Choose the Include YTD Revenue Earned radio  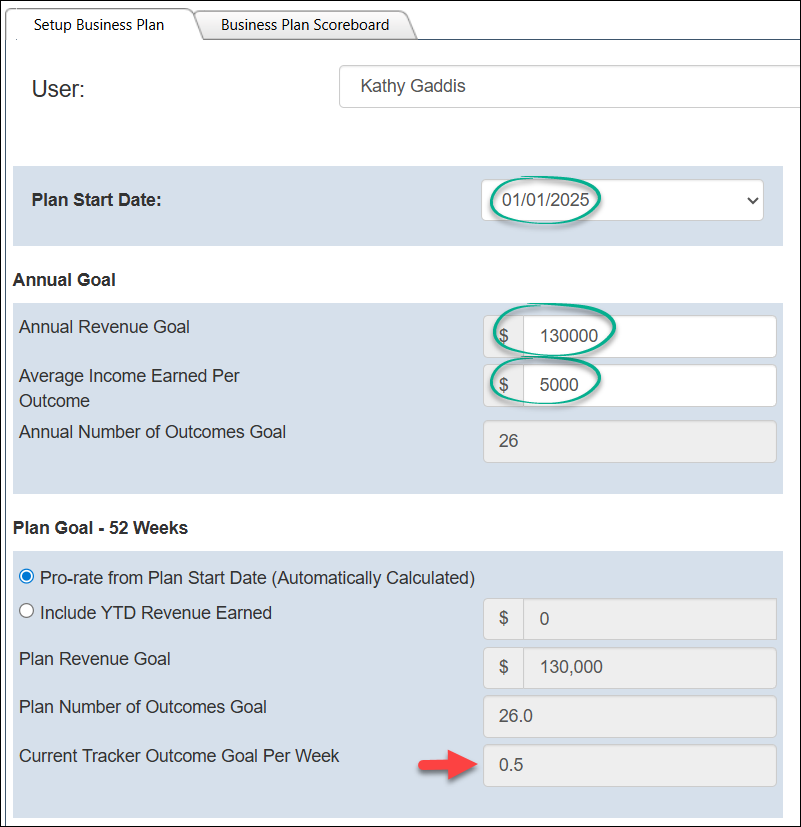[27, 612]
